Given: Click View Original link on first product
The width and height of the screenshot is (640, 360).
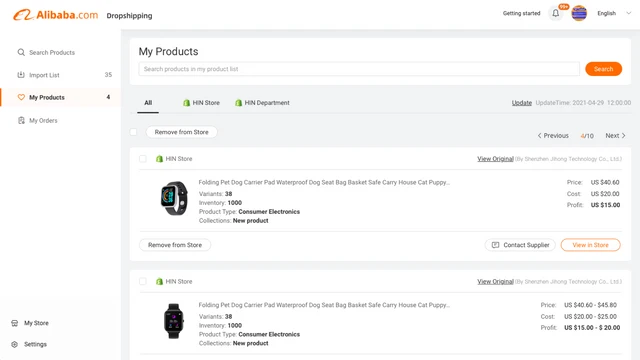Looking at the screenshot, I should [496, 159].
